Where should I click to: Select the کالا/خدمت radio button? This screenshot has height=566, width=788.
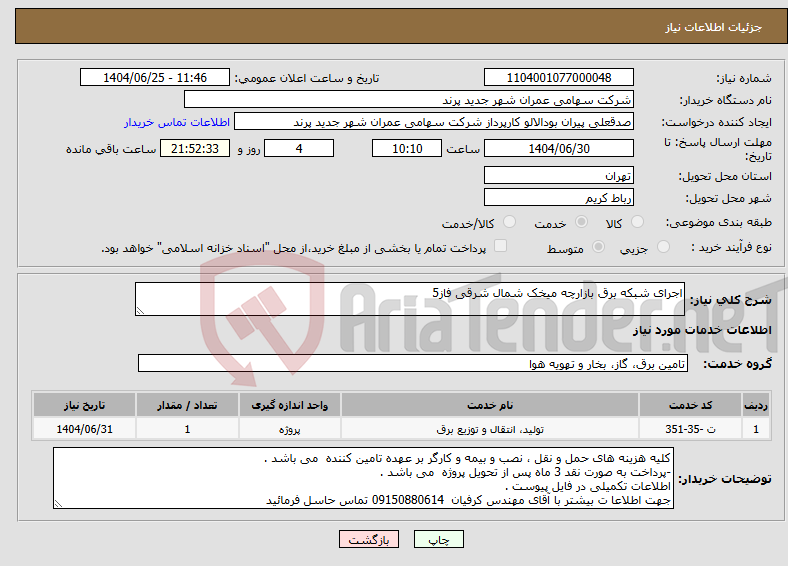pos(509,222)
